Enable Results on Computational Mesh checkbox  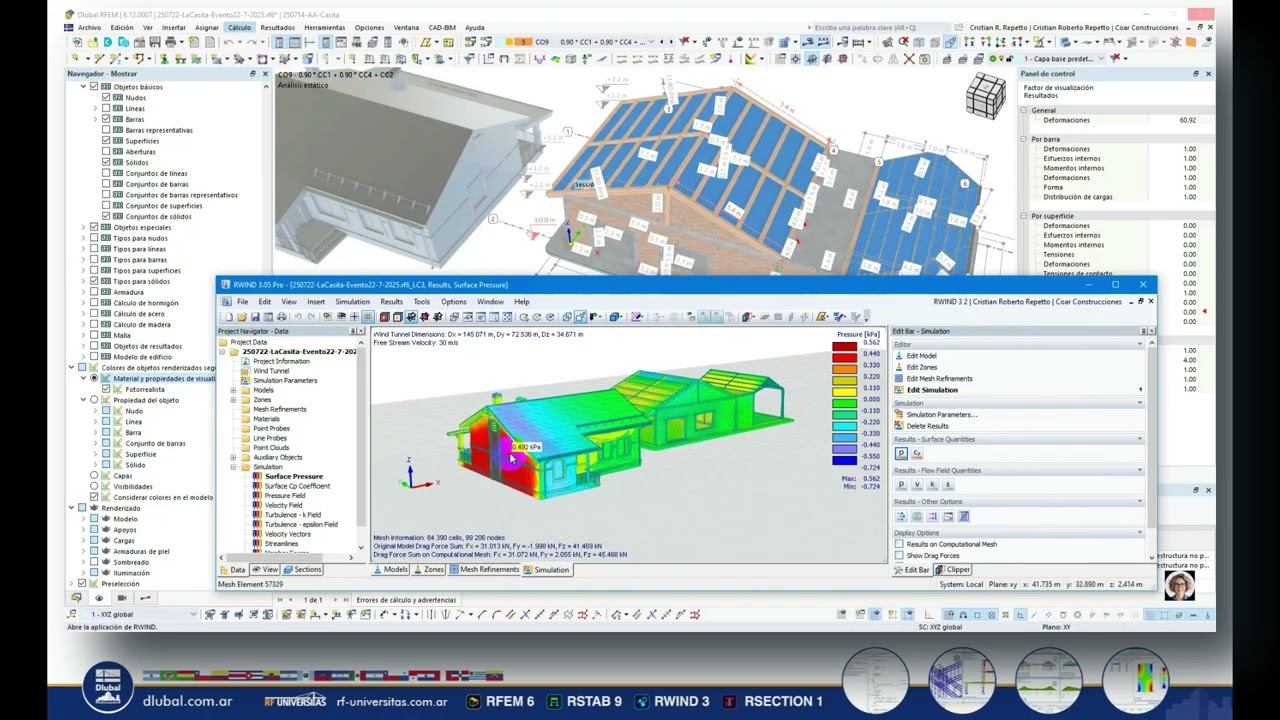pyautogui.click(x=899, y=544)
